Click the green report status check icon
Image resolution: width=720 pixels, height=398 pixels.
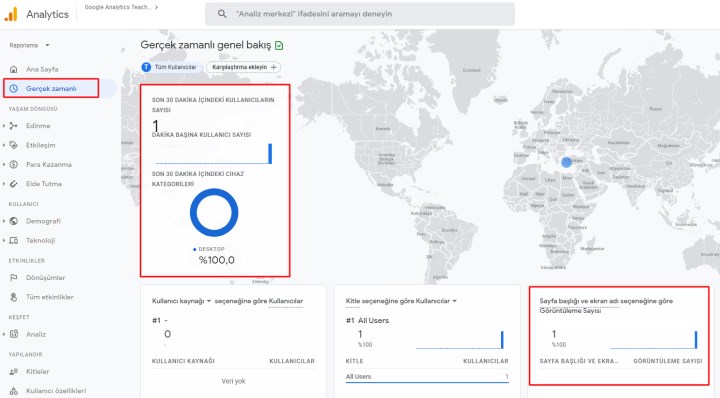click(x=279, y=45)
